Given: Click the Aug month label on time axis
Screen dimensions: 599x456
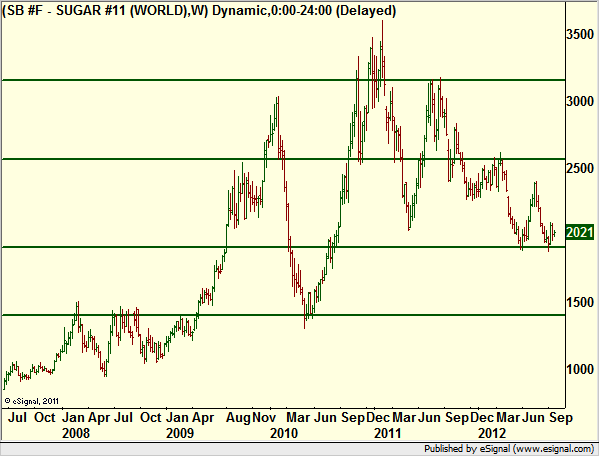Looking at the screenshot, I should [x=238, y=417].
